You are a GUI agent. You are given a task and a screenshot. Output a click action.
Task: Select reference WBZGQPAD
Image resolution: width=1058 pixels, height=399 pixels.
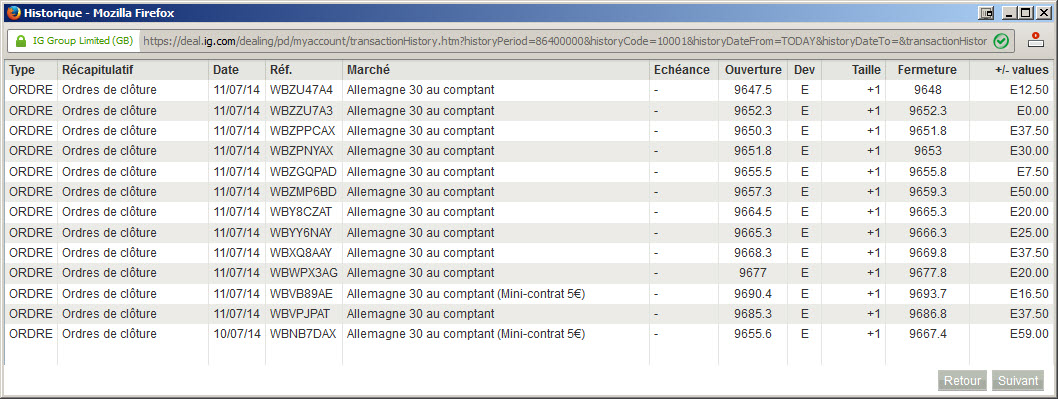click(302, 172)
